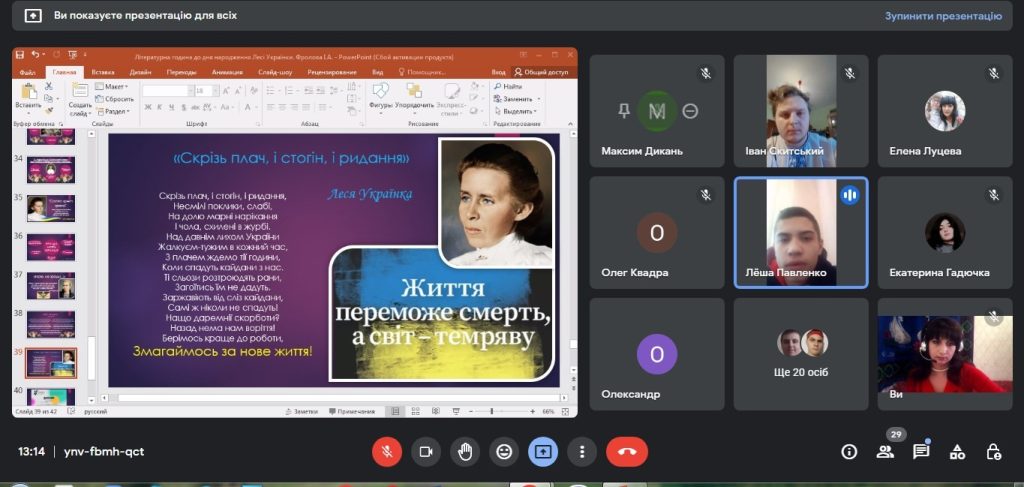Open the emoji reactions picker

504,452
